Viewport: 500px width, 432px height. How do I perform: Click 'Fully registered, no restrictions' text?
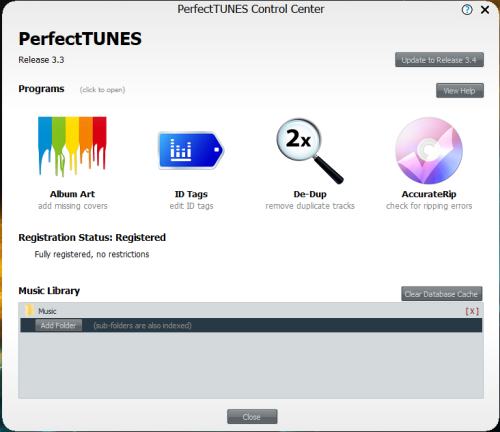click(x=92, y=254)
